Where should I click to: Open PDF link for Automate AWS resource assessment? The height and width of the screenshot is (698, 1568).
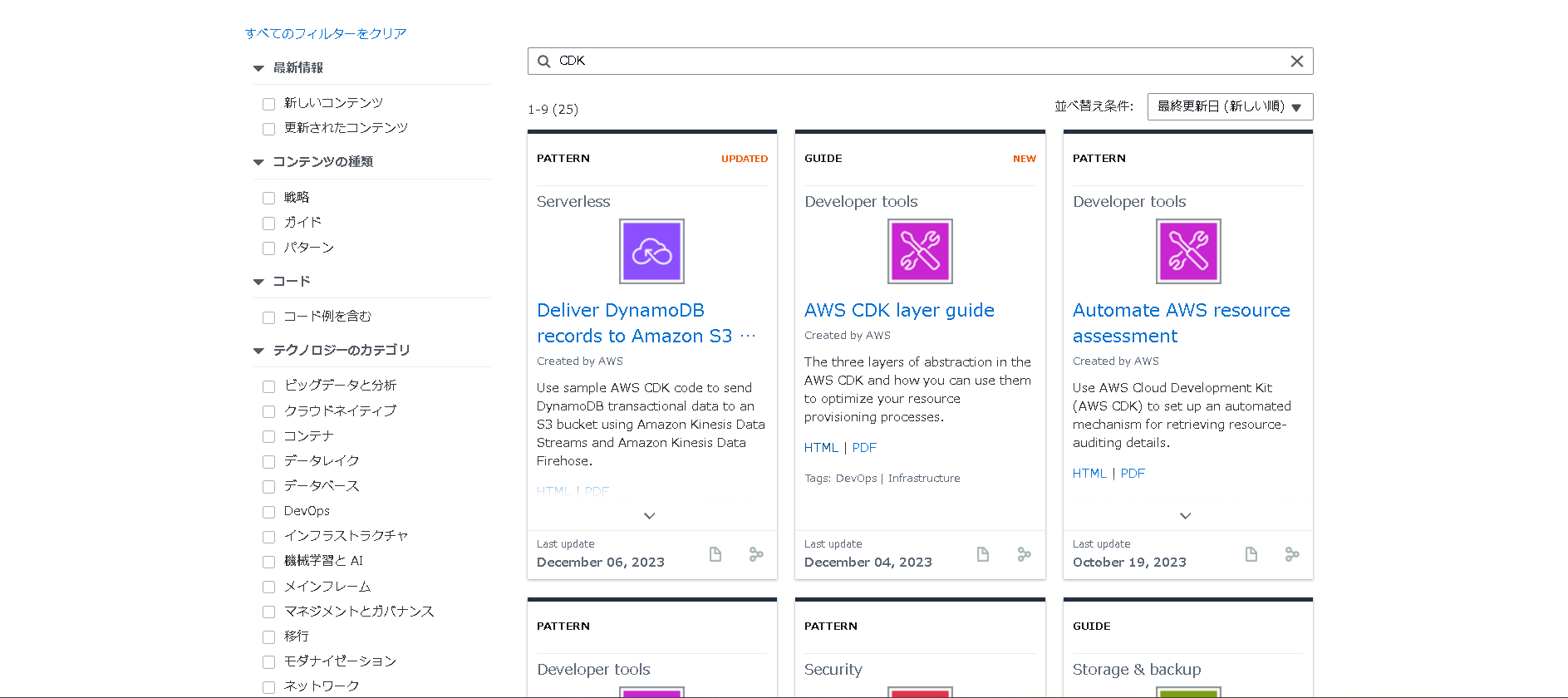click(x=1133, y=474)
